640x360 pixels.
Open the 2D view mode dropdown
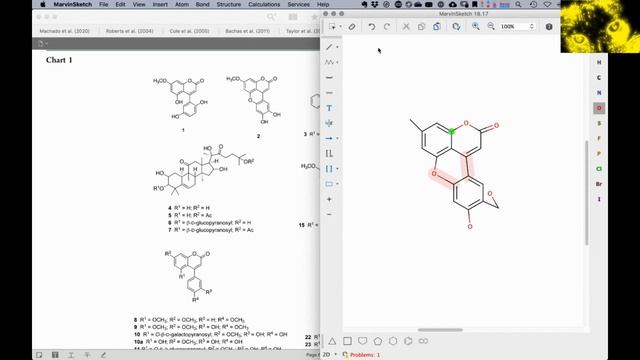click(x=330, y=355)
